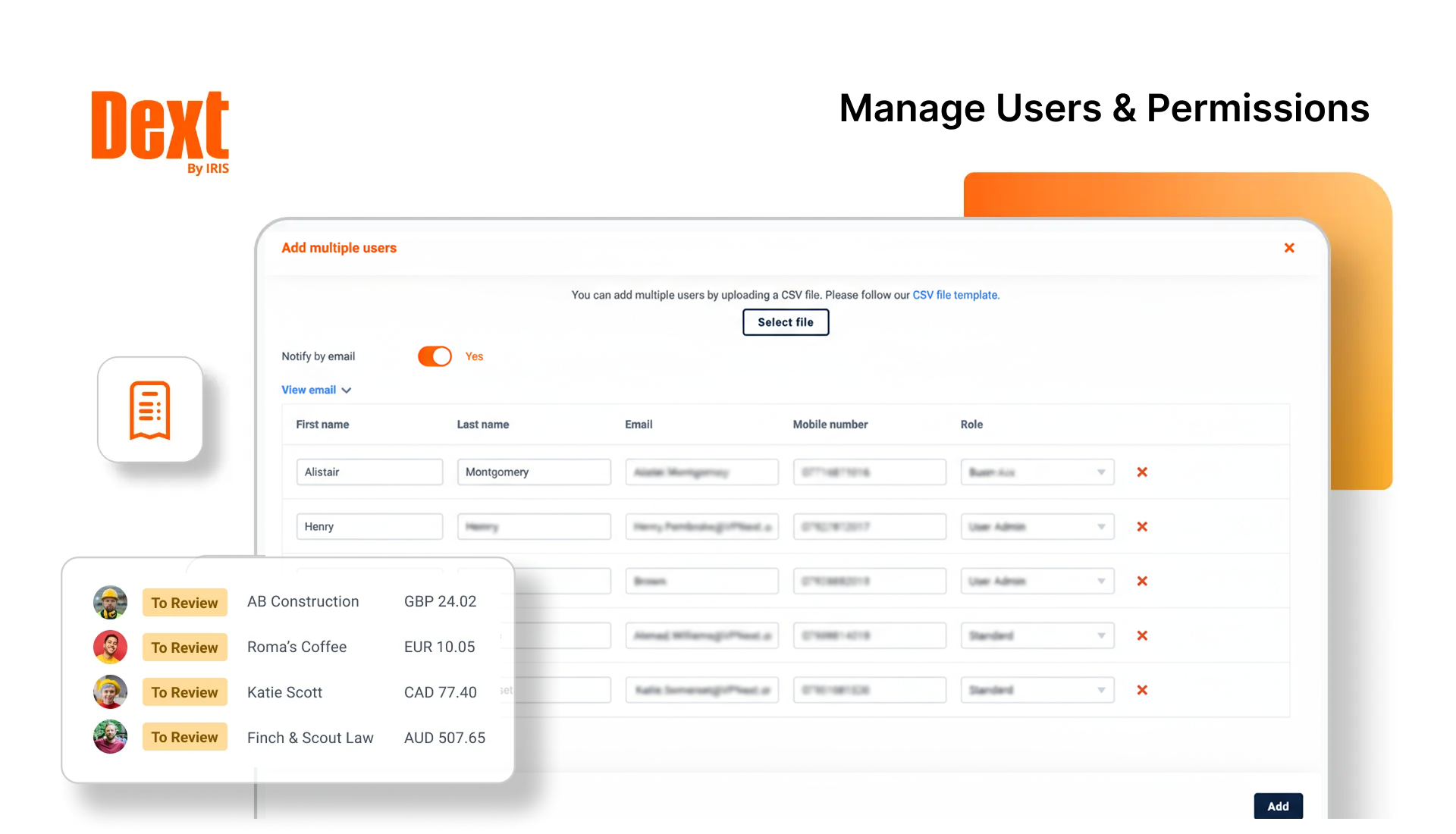Screen dimensions: 1456x834
Task: Open role dropdown for Henry row
Action: 1037,527
